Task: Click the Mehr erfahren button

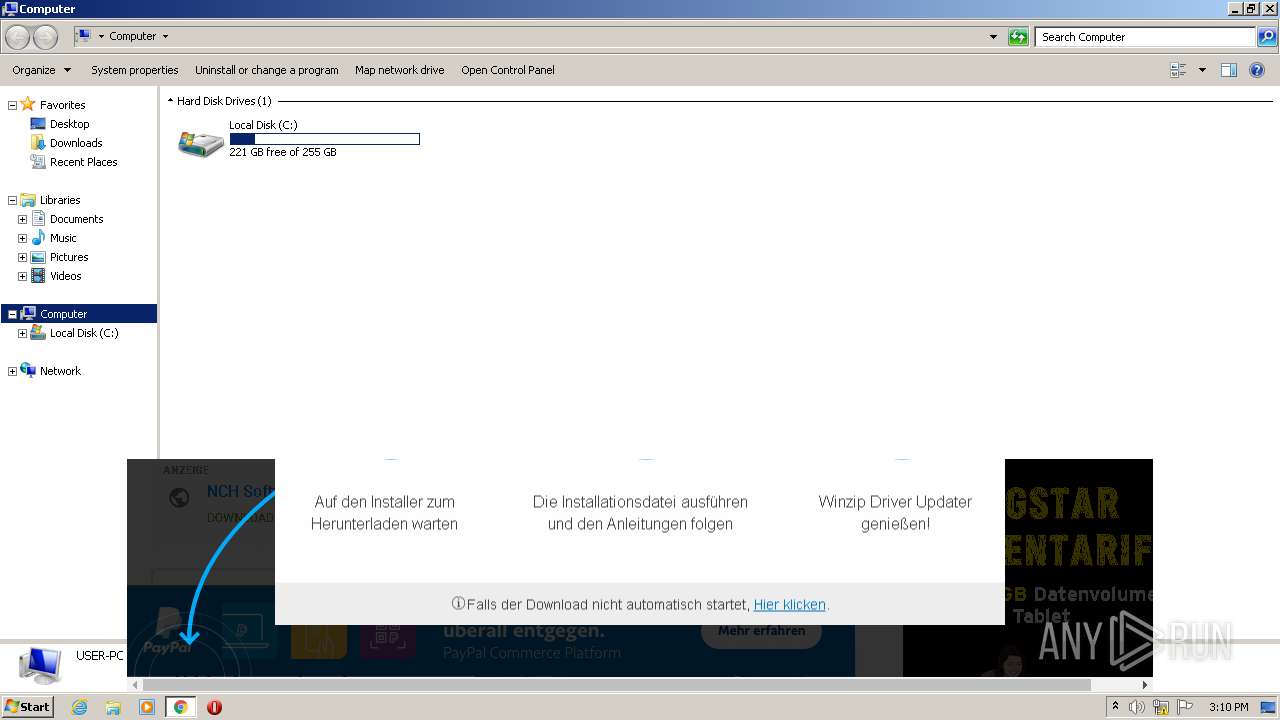Action: (761, 631)
